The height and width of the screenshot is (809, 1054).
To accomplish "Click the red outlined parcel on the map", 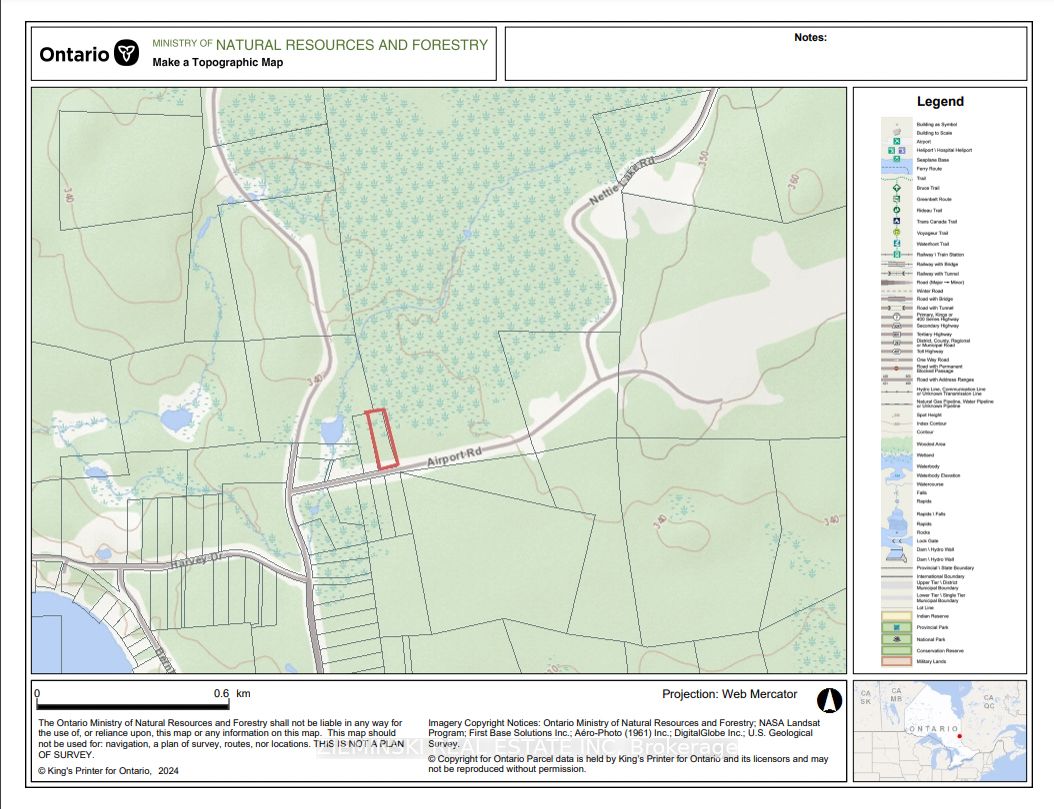I will pyautogui.click(x=381, y=438).
